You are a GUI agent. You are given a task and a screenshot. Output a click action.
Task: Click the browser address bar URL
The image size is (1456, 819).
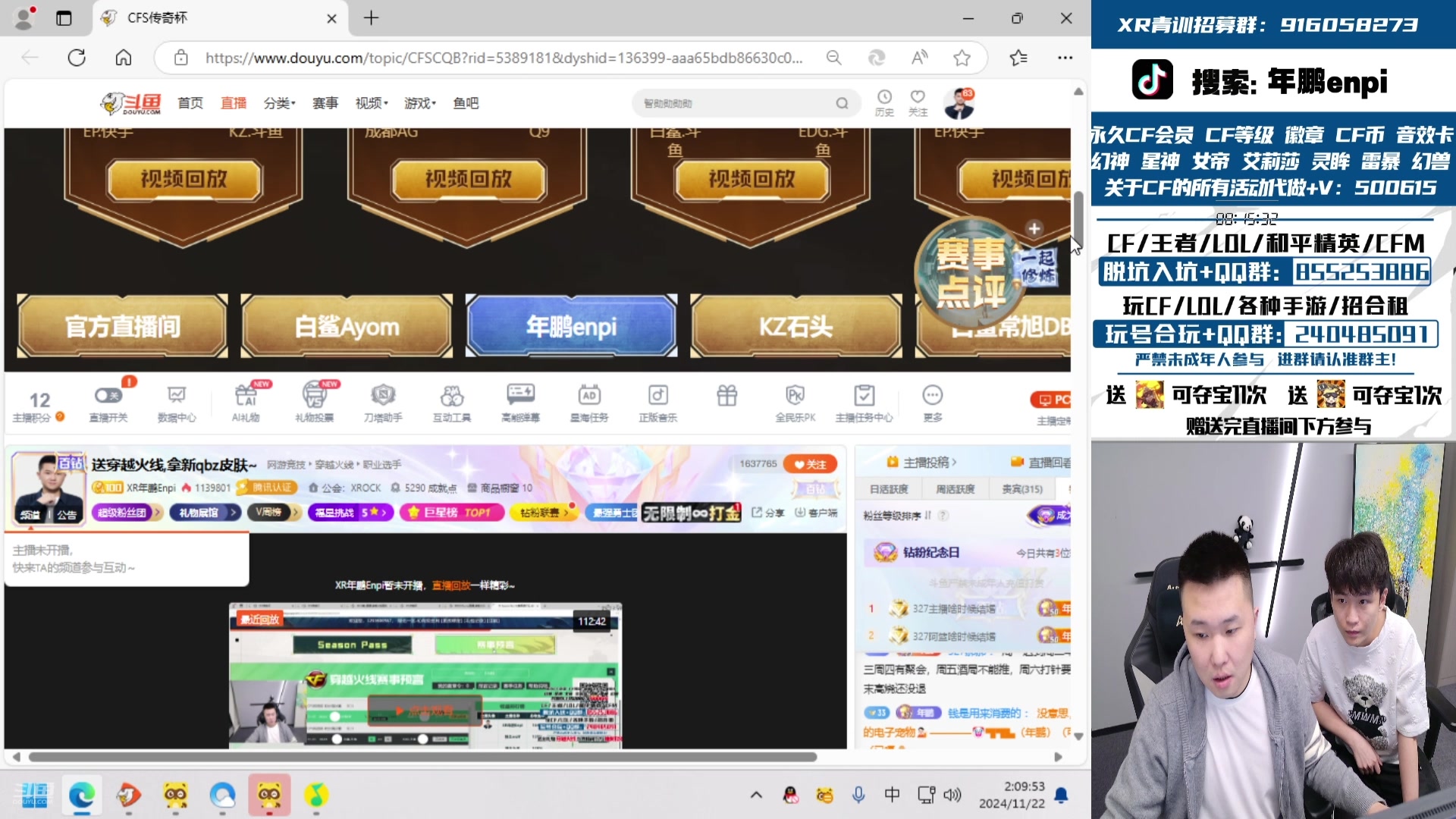[x=504, y=58]
